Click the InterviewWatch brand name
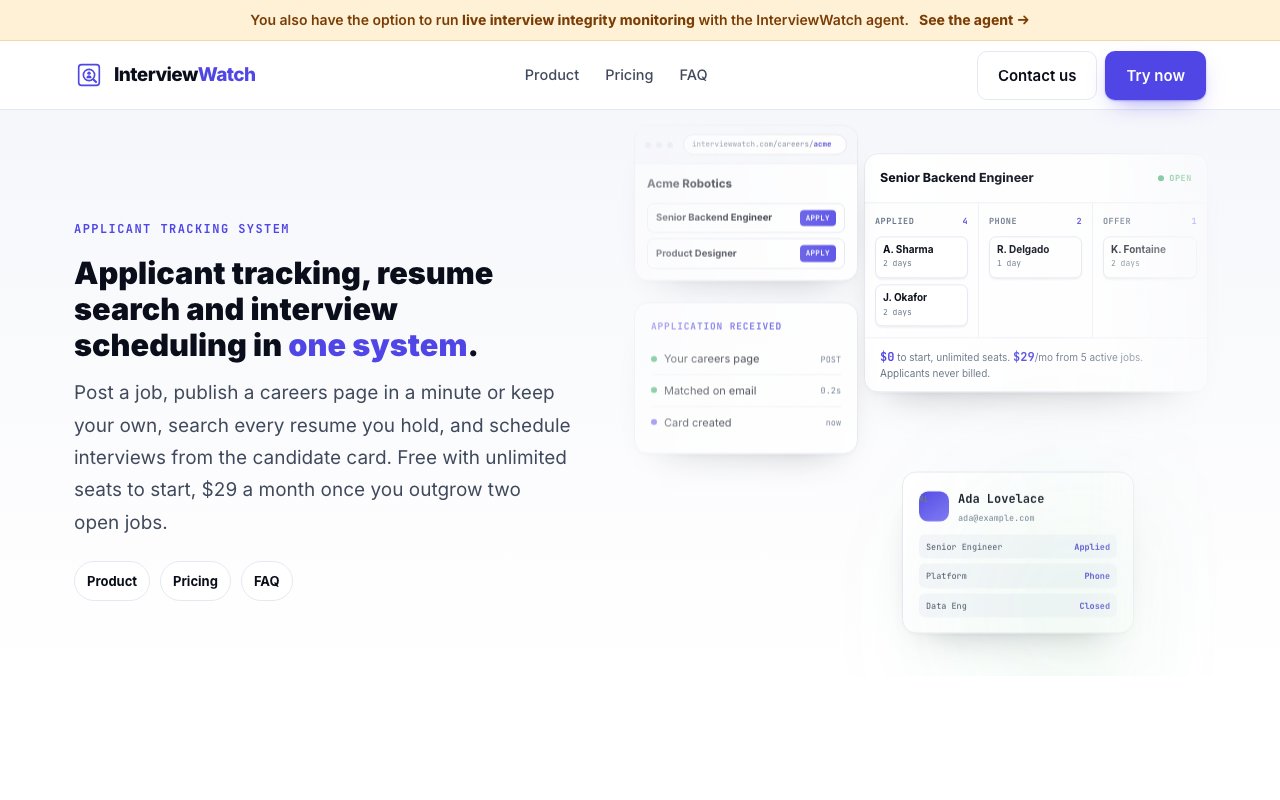Image resolution: width=1280 pixels, height=800 pixels. pyautogui.click(x=185, y=75)
